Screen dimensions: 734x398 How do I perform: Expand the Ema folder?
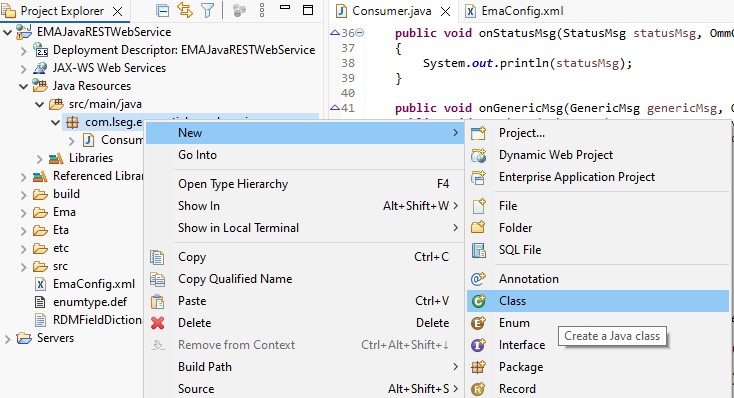(23, 213)
